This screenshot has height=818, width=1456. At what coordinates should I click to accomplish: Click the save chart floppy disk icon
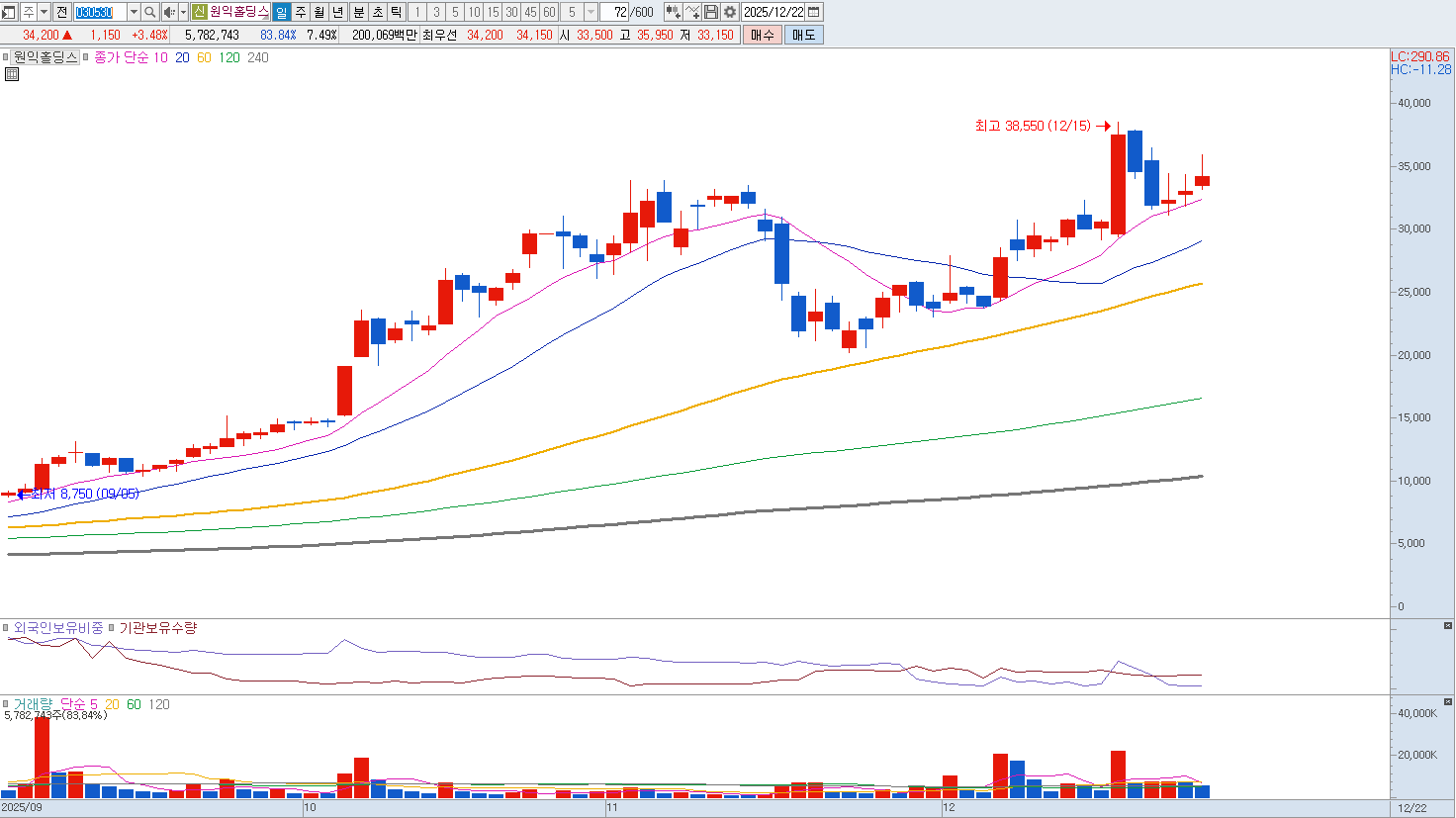(711, 12)
